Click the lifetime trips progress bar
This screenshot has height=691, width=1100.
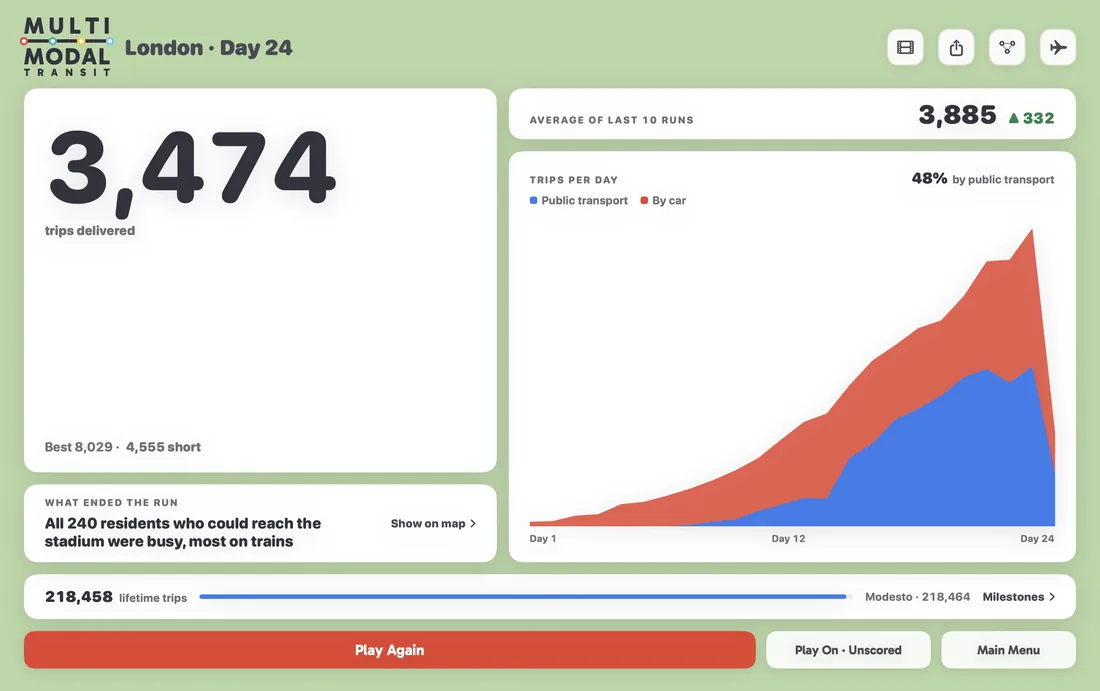coord(525,597)
